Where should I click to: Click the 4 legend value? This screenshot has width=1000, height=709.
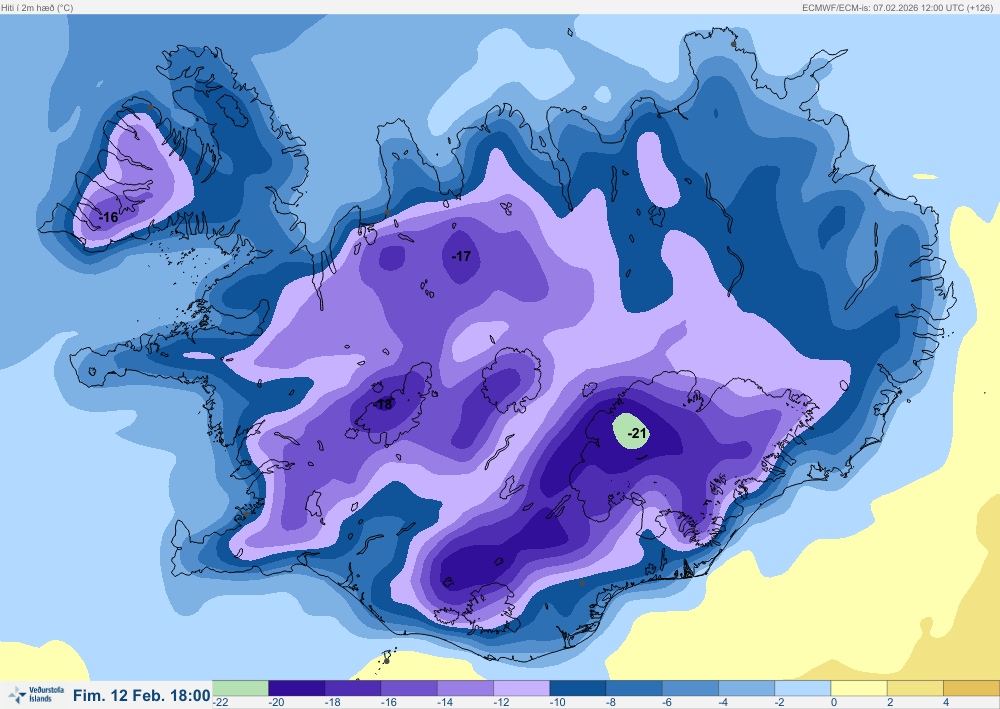946,703
